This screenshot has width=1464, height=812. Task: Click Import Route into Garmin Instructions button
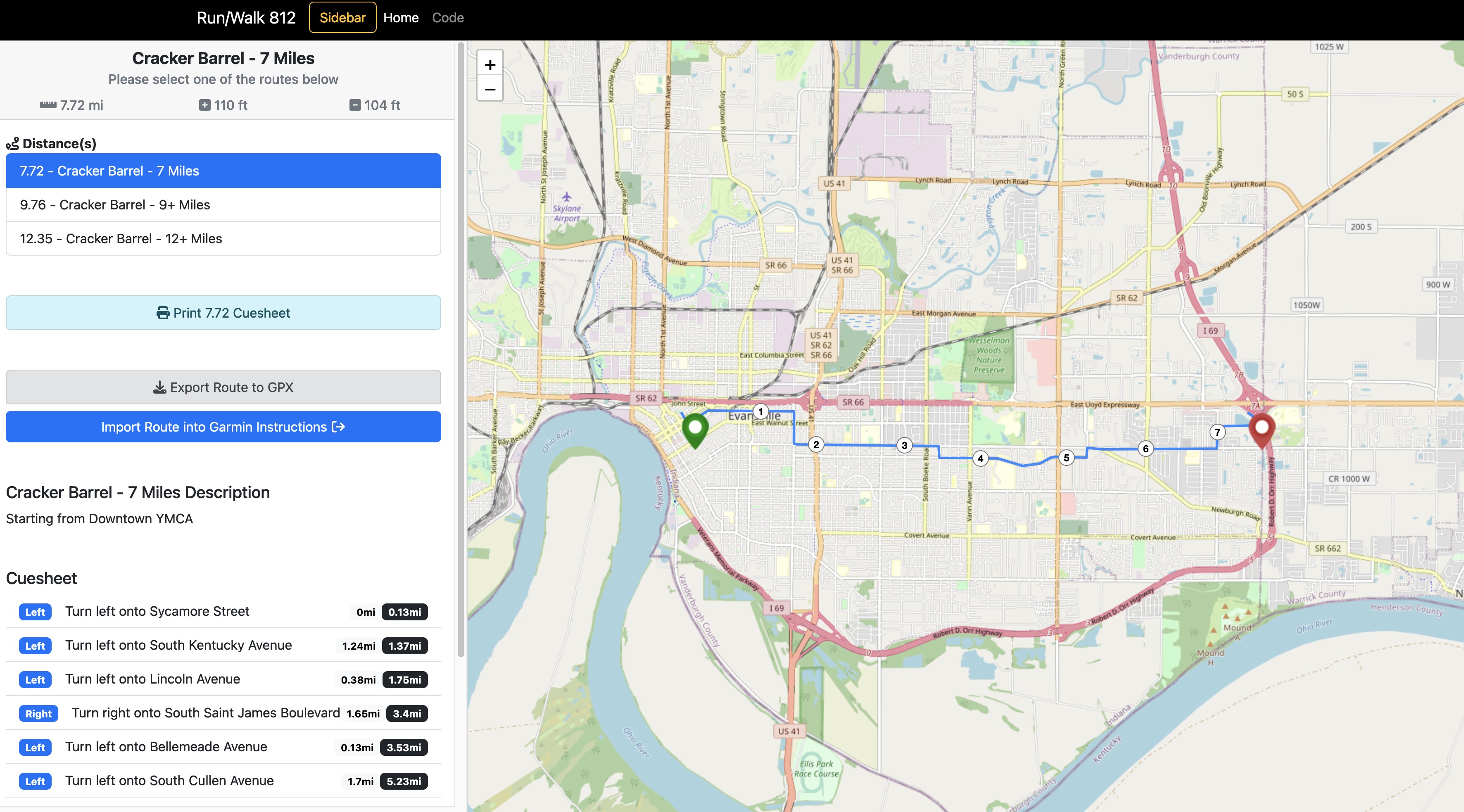coord(223,427)
